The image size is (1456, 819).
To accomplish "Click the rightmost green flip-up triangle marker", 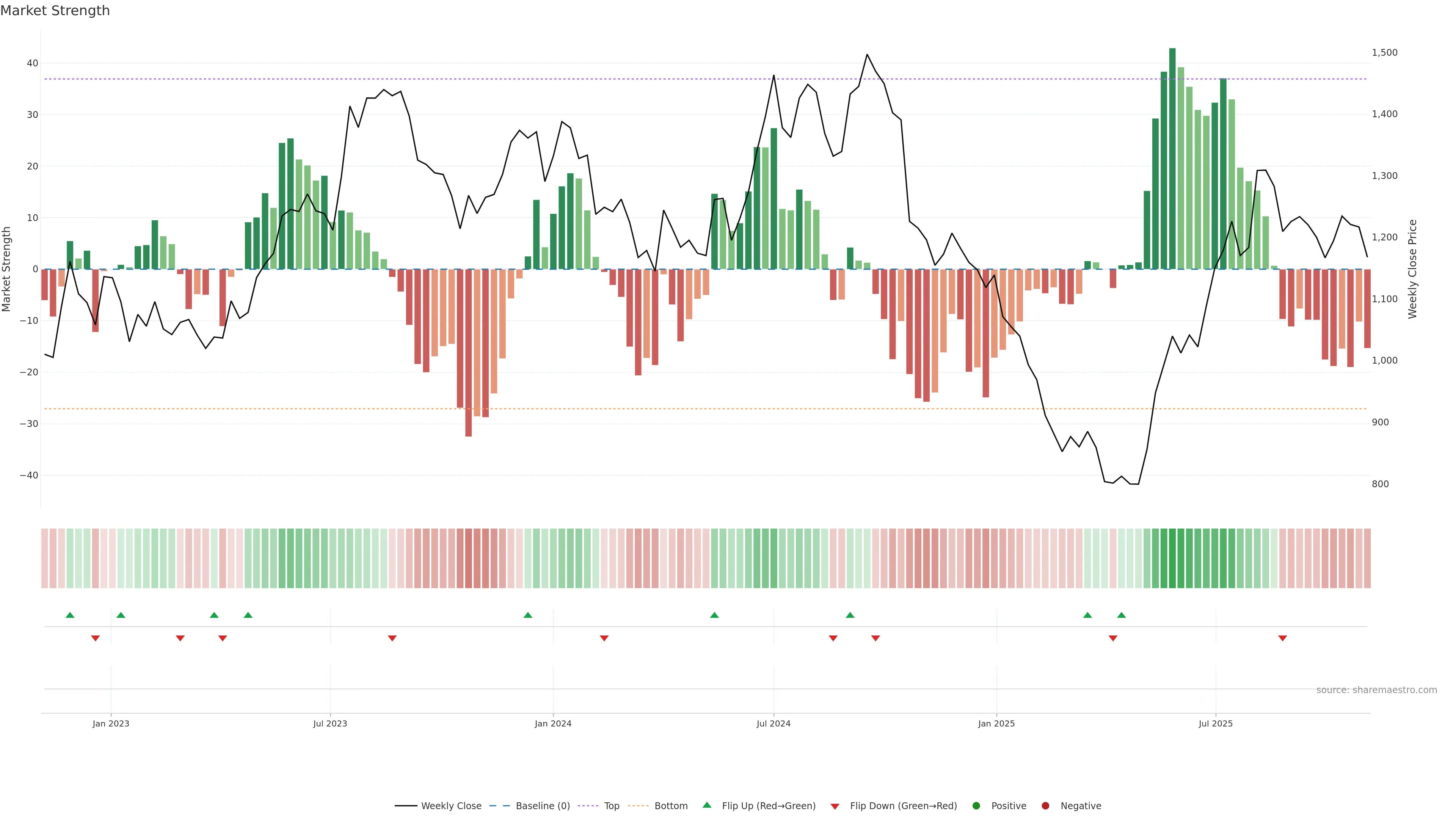I will (1122, 615).
